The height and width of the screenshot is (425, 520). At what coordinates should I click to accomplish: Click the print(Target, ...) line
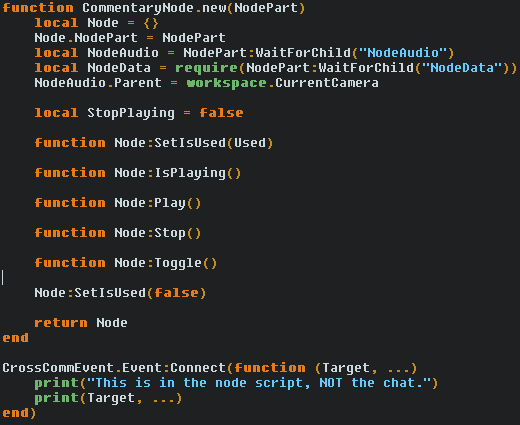pyautogui.click(x=108, y=398)
